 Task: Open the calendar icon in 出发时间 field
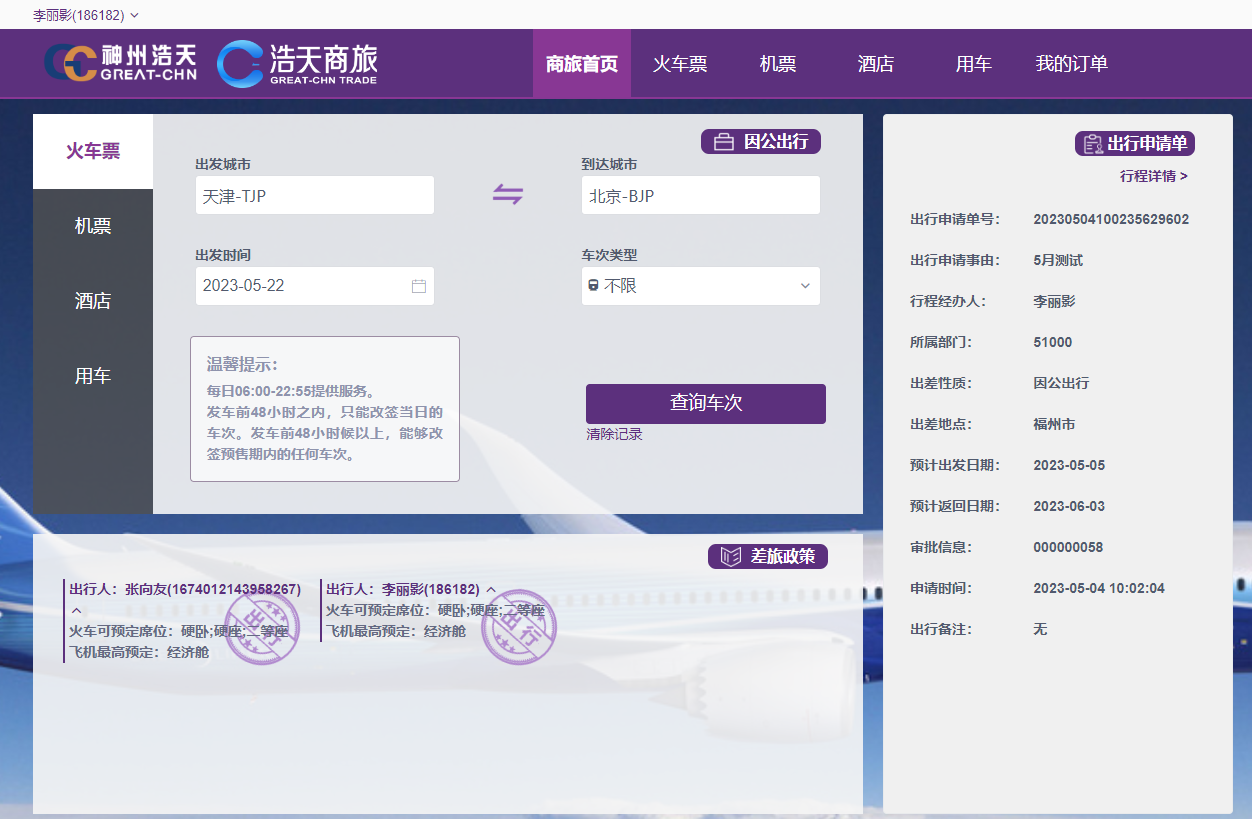(x=419, y=286)
